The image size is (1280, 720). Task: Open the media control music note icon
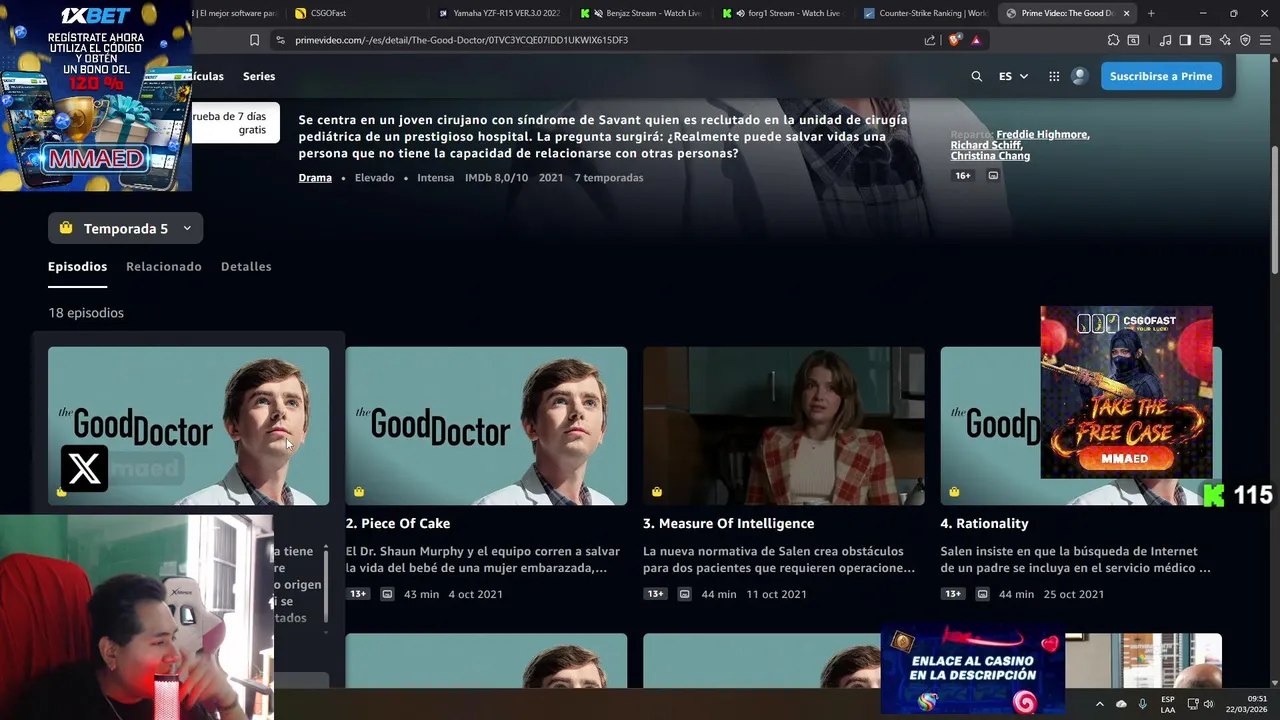point(1165,40)
